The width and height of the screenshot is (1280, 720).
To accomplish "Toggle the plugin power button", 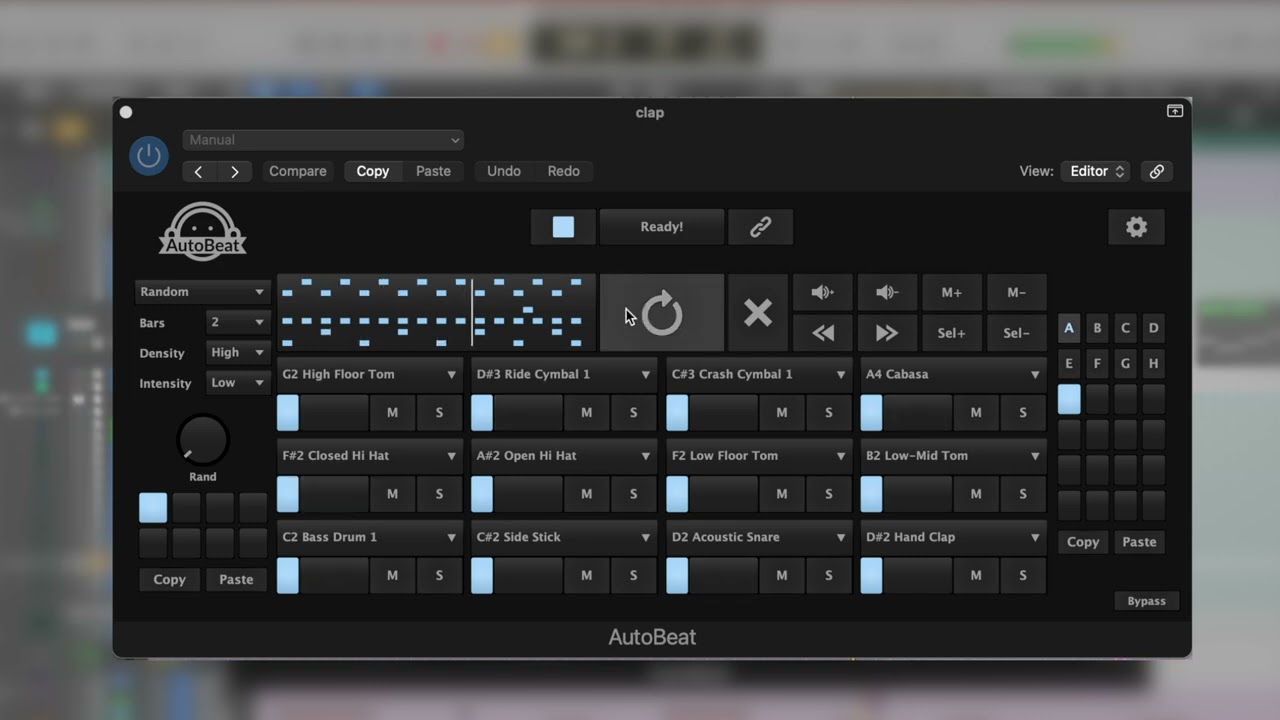I will [x=149, y=156].
